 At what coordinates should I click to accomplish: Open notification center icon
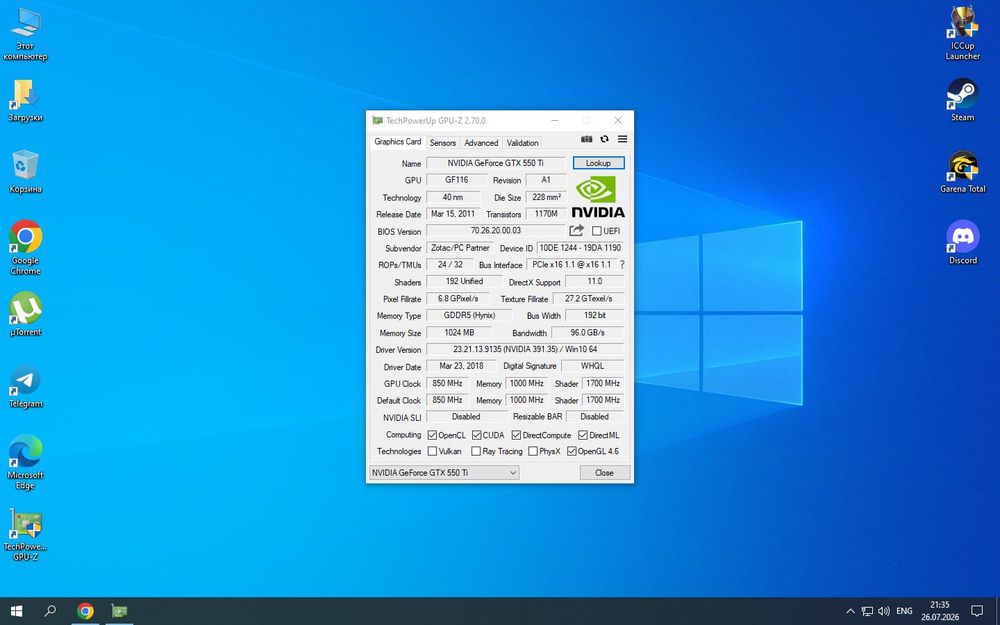(977, 611)
